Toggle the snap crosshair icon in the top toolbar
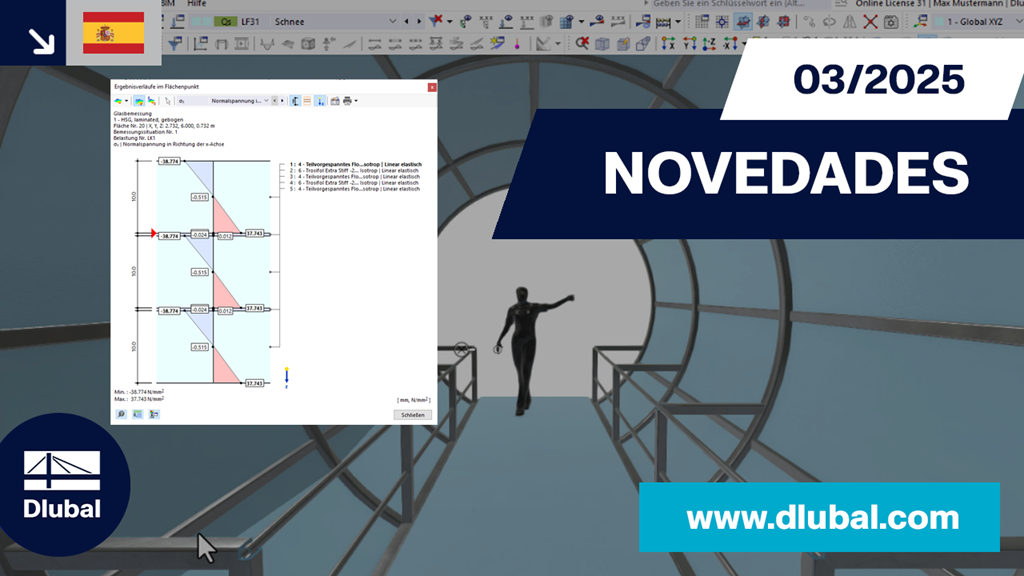Screen dimensions: 1024x576 coord(722,22)
